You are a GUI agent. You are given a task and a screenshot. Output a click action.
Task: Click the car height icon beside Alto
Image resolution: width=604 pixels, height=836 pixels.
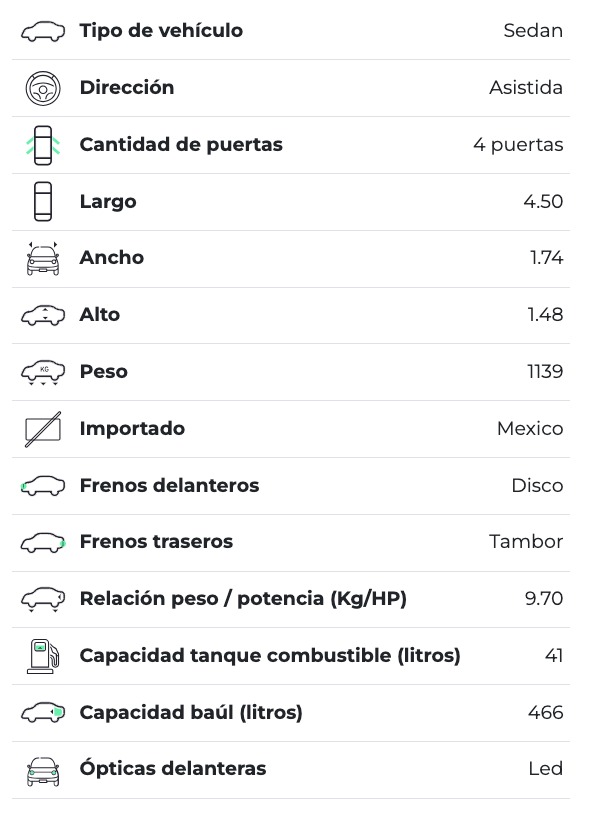tap(42, 315)
